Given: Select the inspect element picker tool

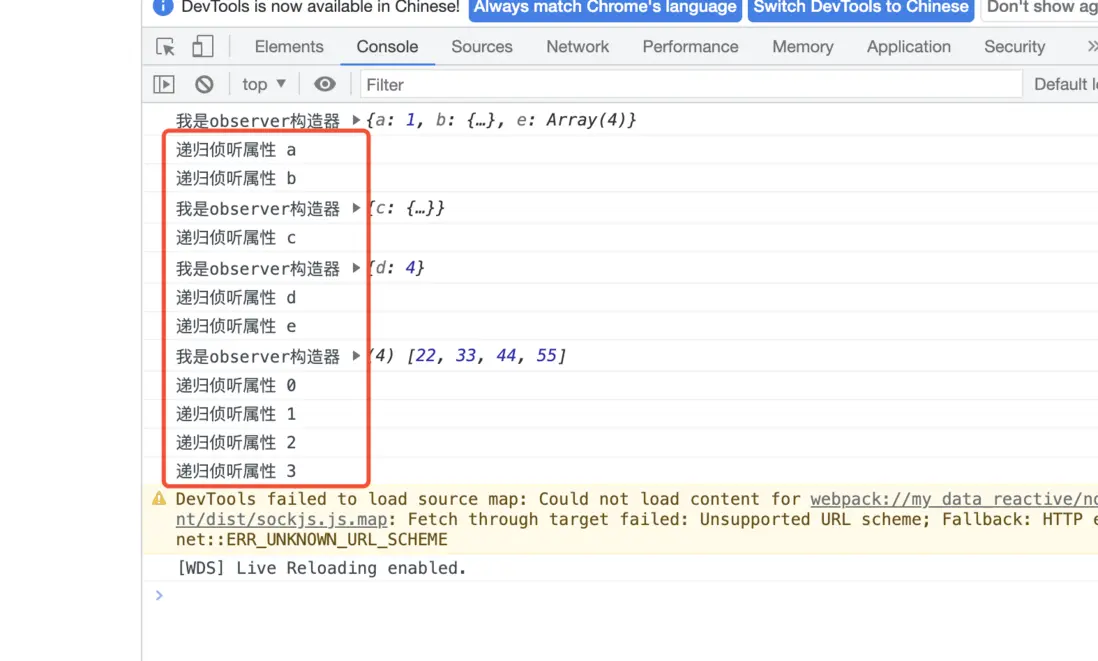Looking at the screenshot, I should (163, 46).
